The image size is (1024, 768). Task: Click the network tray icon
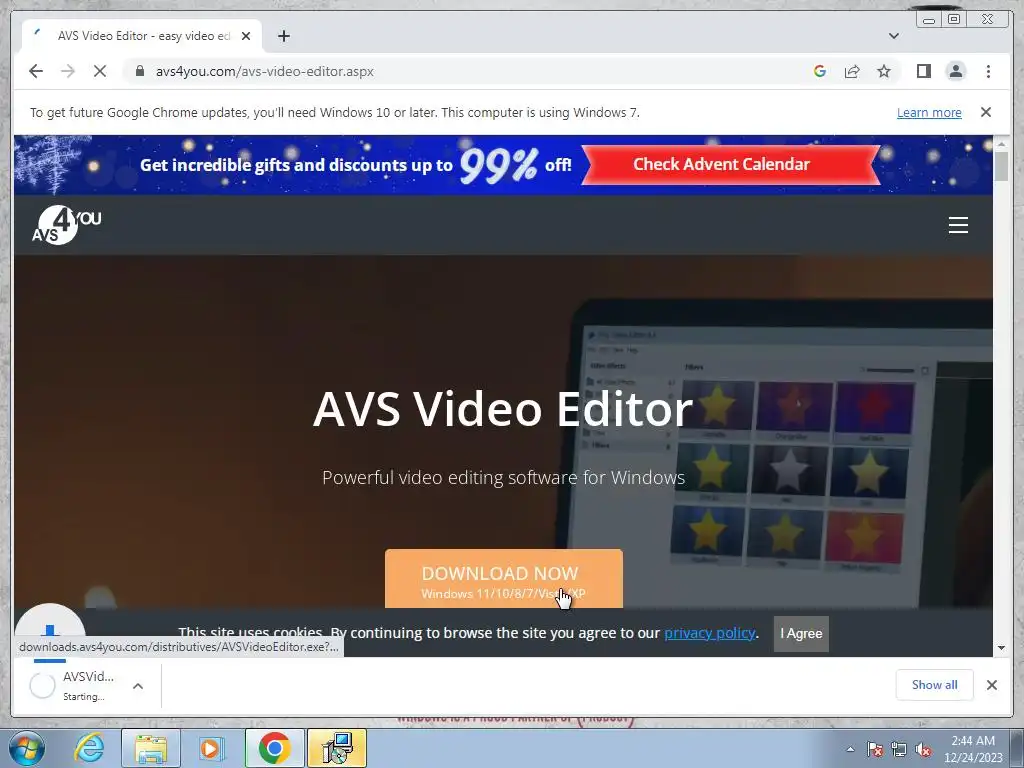click(x=899, y=750)
